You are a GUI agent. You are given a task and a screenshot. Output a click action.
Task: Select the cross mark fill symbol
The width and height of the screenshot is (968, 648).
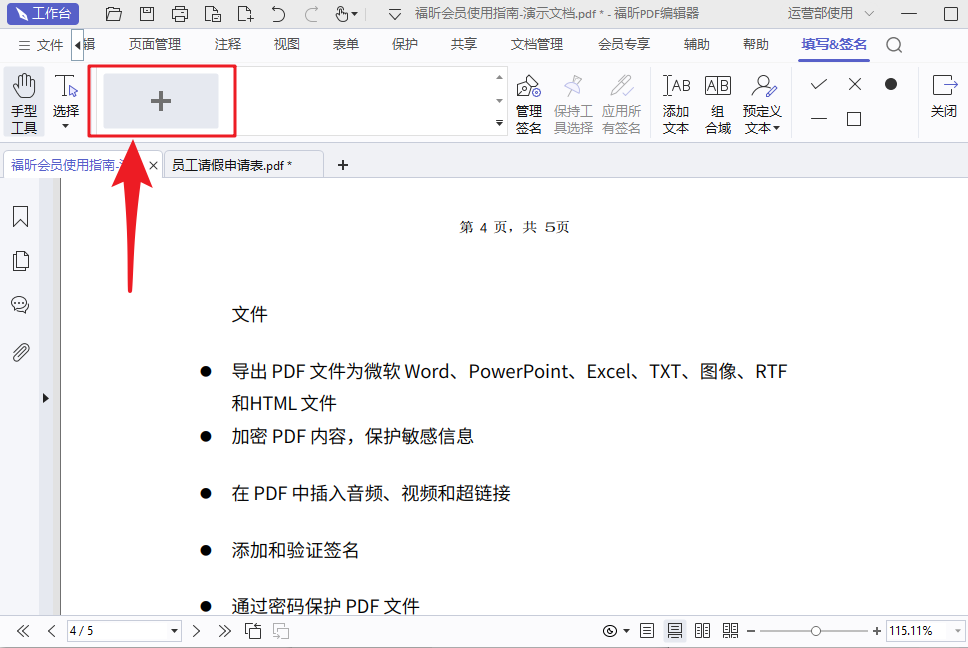click(855, 84)
